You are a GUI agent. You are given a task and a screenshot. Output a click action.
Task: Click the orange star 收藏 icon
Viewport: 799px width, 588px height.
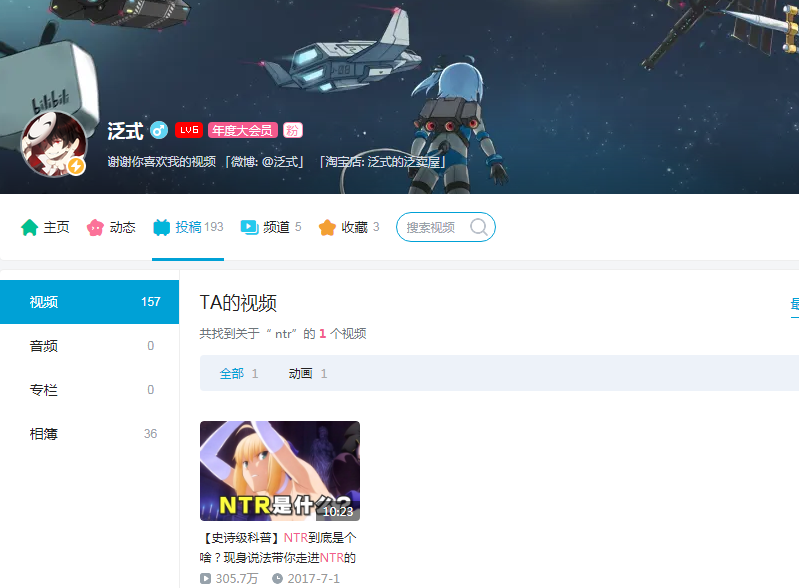327,227
